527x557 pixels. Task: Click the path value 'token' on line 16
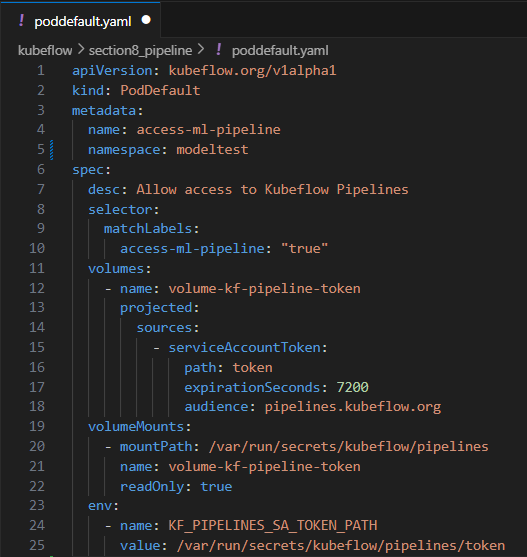coord(253,368)
